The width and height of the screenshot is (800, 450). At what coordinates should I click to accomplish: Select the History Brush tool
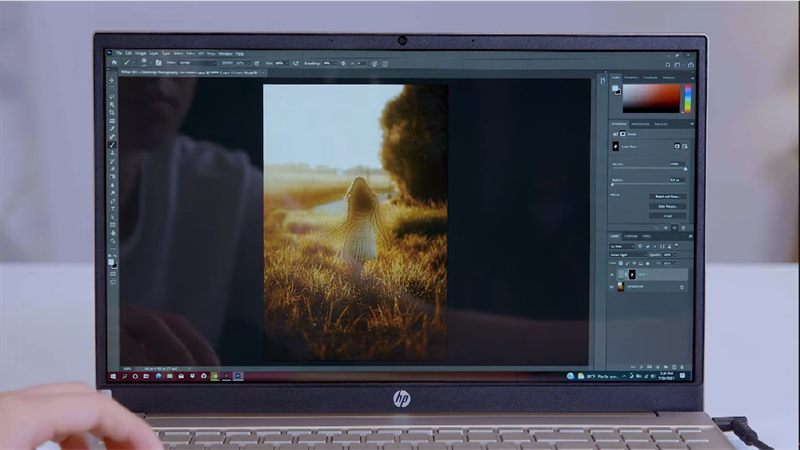coord(112,161)
